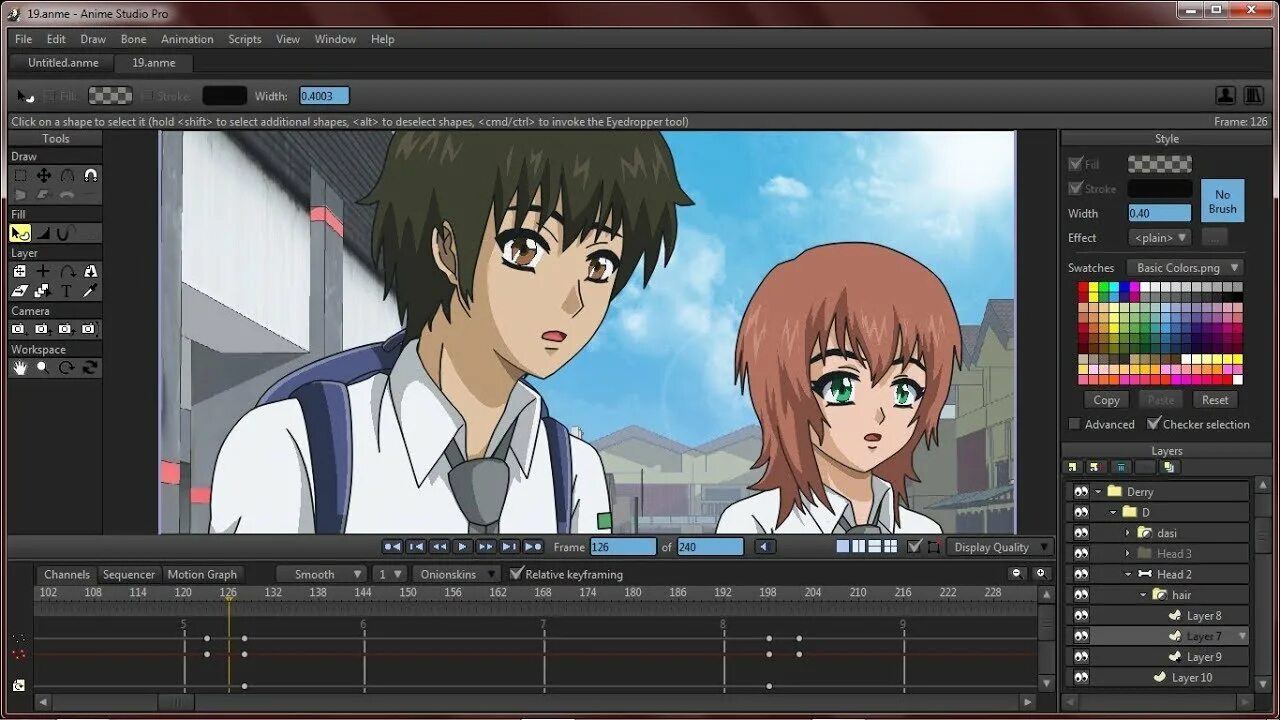Screen dimensions: 1280x720
Task: Open the File menu
Action: click(x=23, y=39)
